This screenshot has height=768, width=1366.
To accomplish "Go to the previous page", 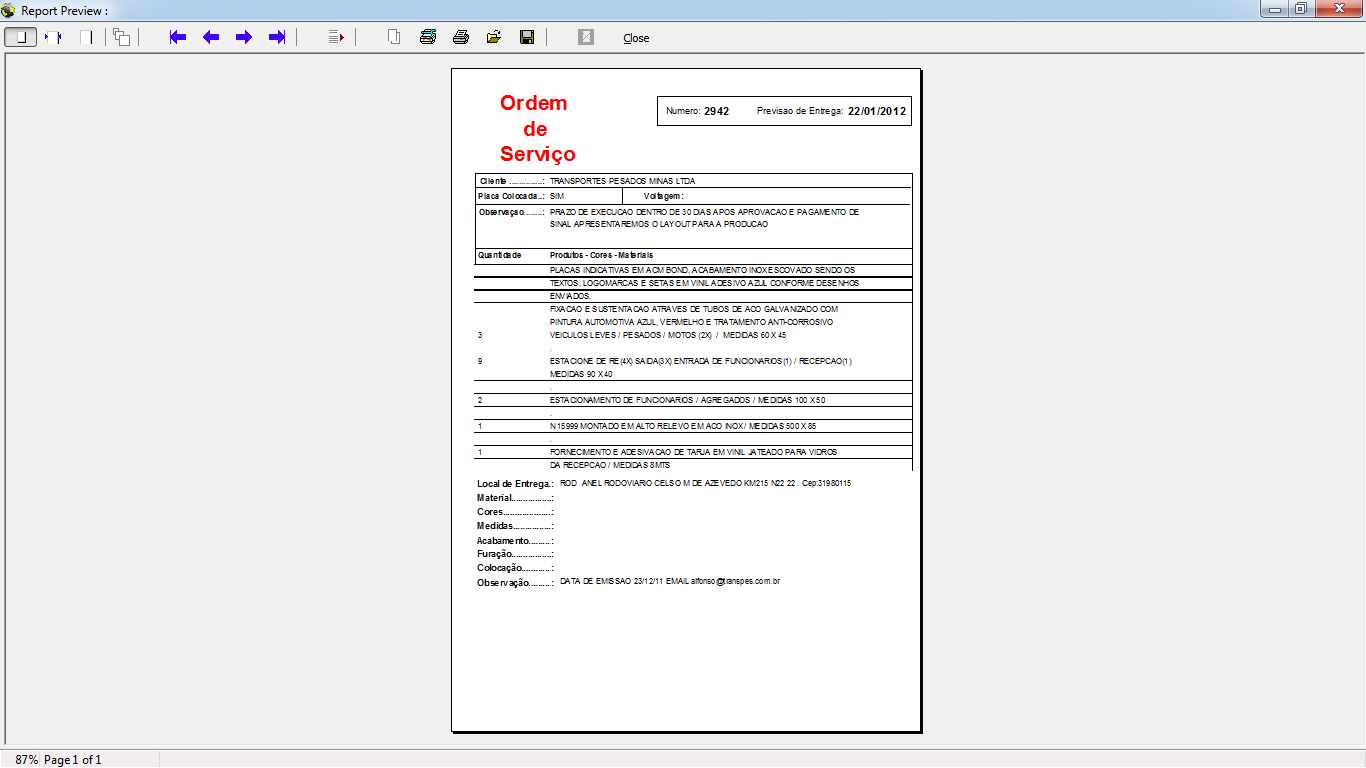I will point(211,37).
